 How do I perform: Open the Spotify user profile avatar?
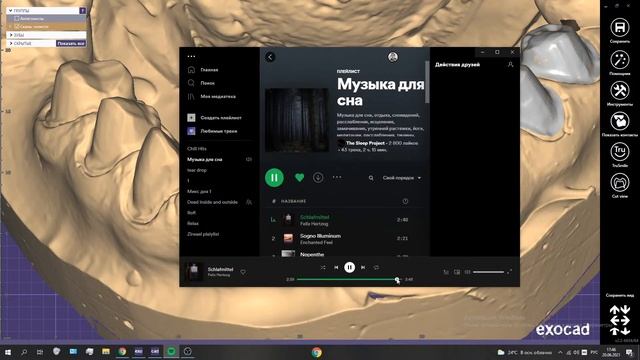(393, 57)
